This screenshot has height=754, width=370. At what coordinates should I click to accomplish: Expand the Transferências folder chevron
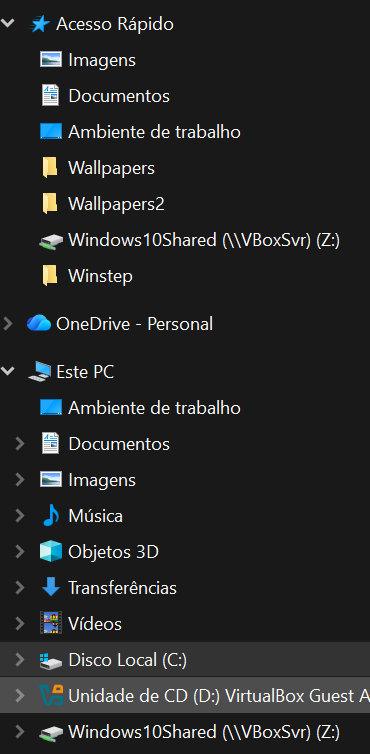pos(20,588)
